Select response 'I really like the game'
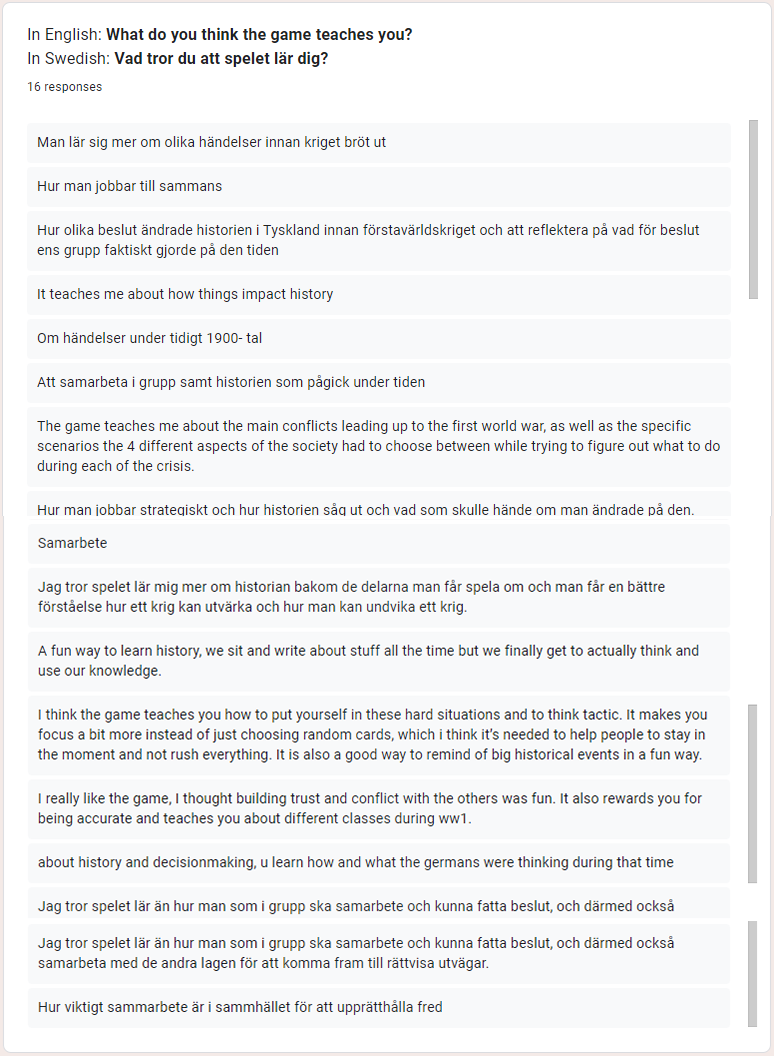 379,808
